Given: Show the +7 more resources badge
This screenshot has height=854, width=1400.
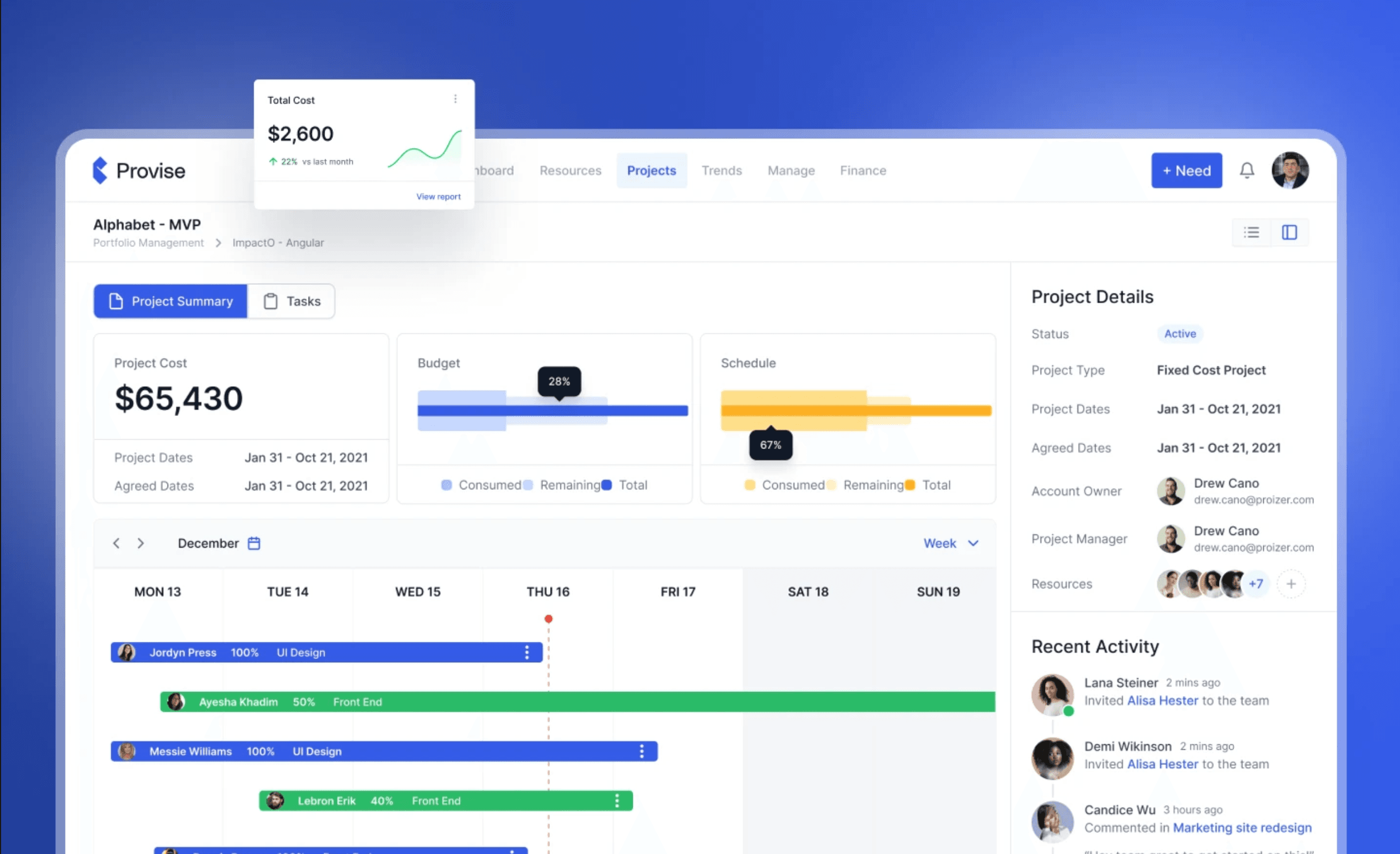Looking at the screenshot, I should click(1256, 583).
